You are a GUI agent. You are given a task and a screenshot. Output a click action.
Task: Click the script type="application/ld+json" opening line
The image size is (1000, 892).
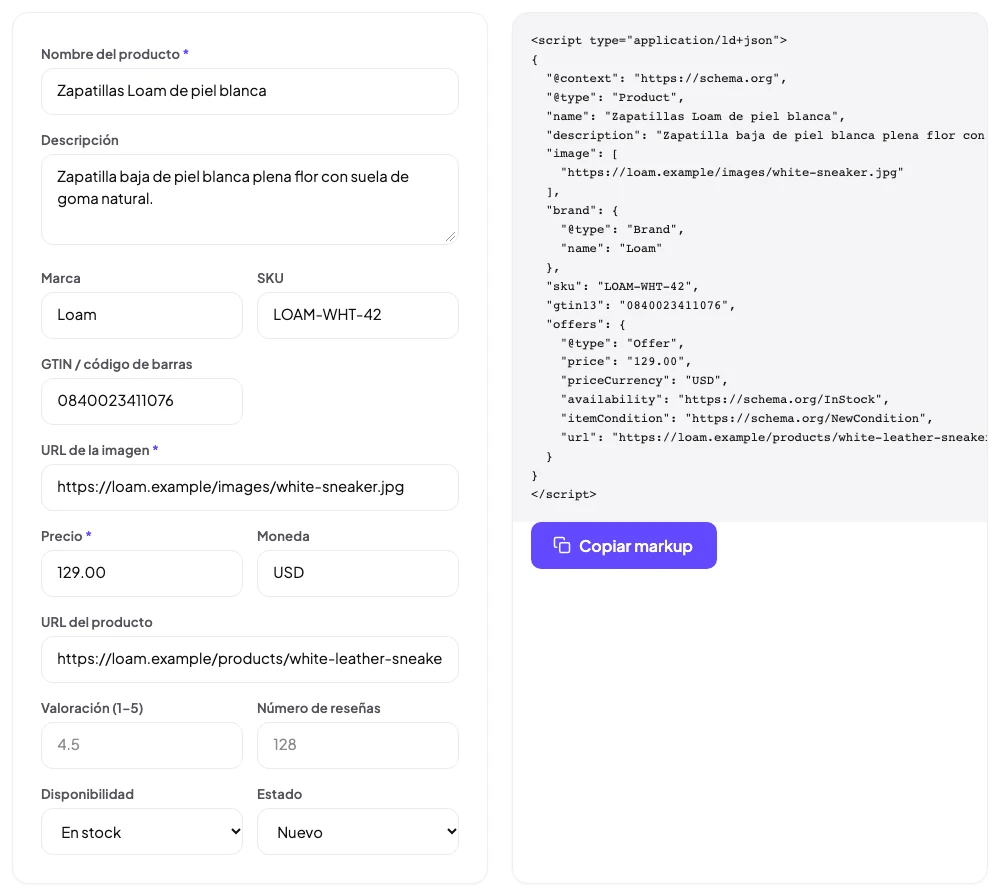point(659,40)
